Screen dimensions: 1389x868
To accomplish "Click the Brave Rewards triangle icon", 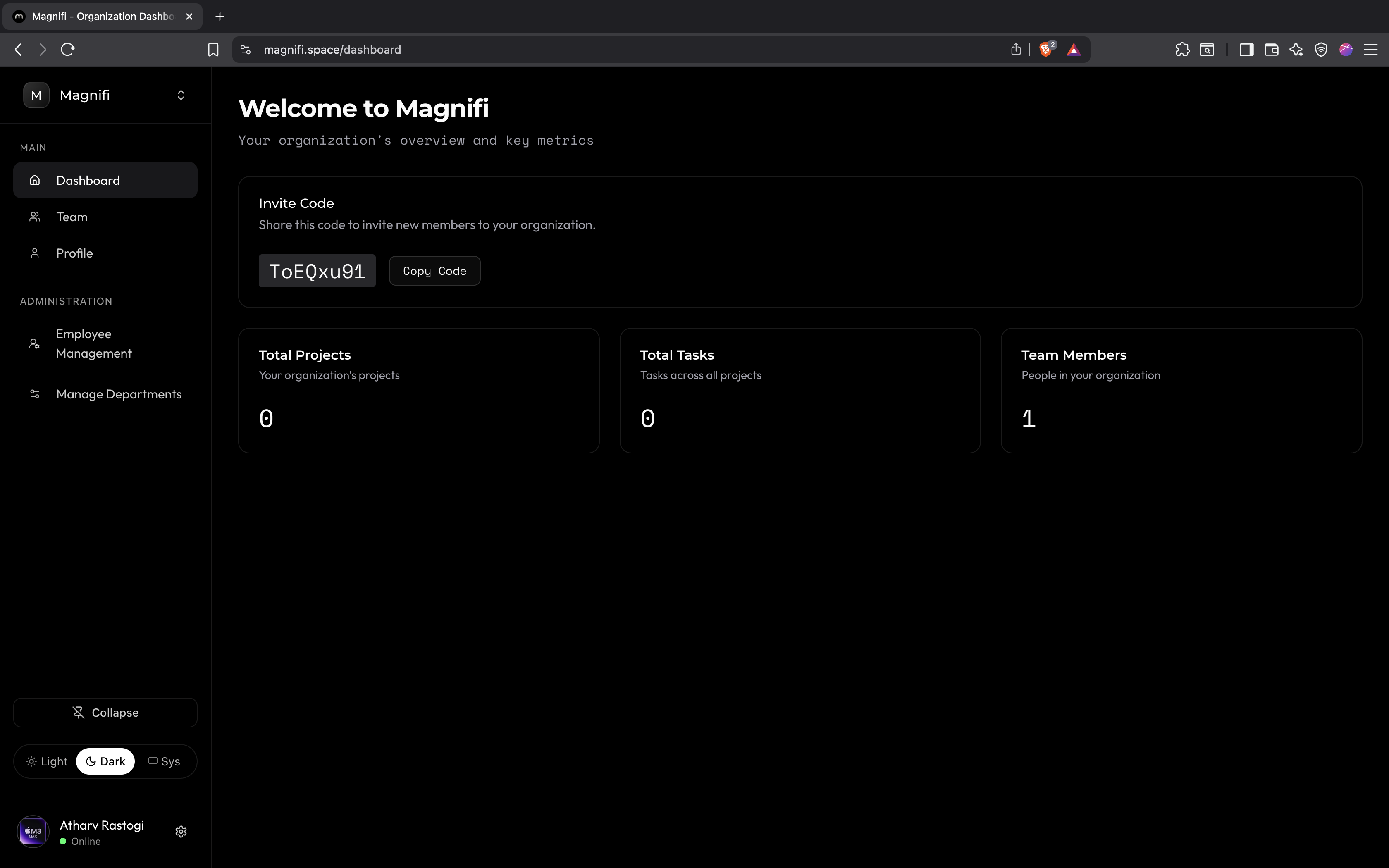I will [x=1073, y=50].
